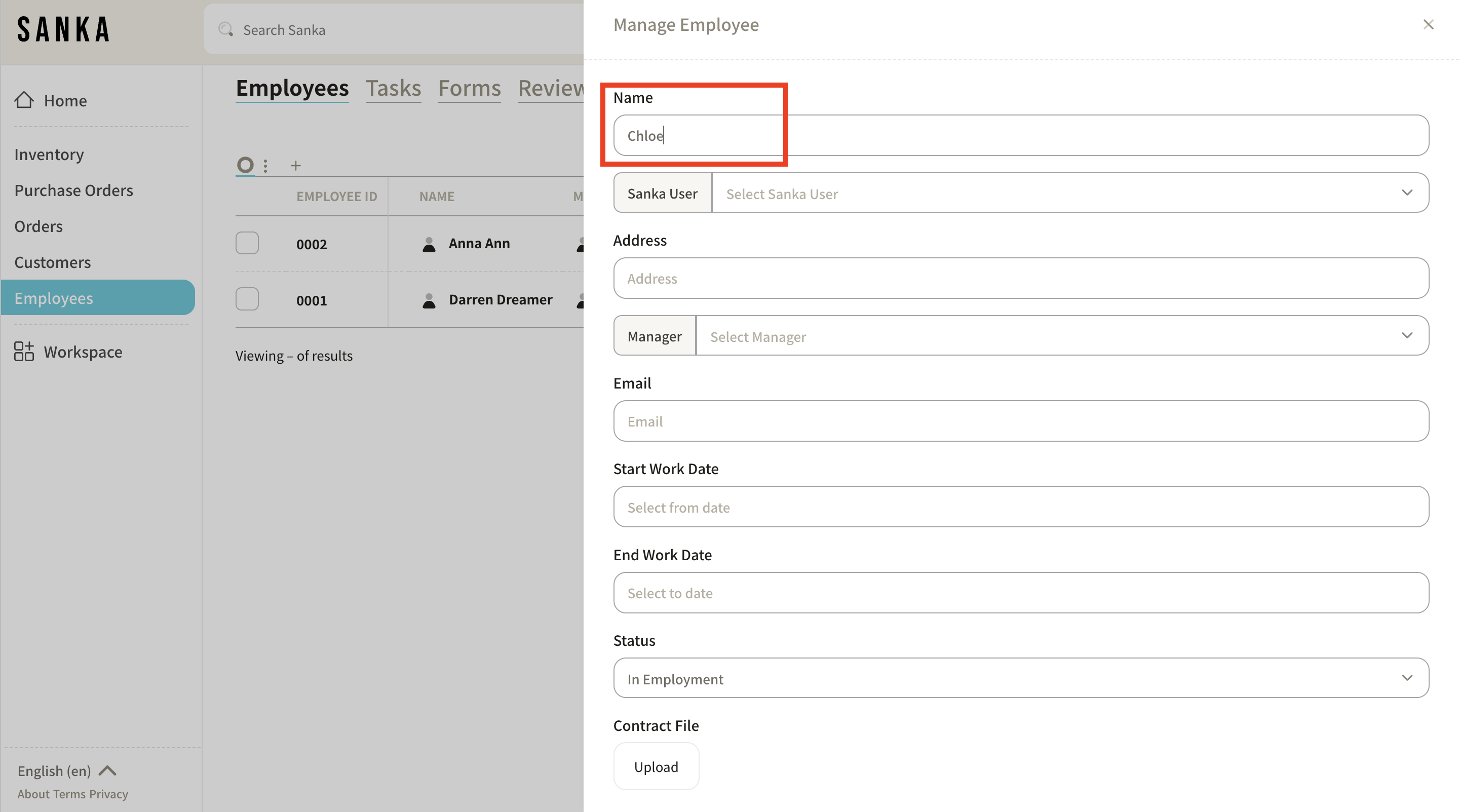Open the Status In Employment dropdown
Viewport: 1459px width, 812px height.
coord(1021,678)
